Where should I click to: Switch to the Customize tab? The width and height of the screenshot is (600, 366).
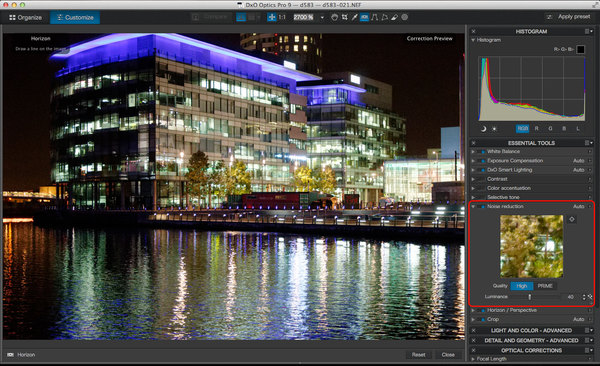(x=75, y=18)
